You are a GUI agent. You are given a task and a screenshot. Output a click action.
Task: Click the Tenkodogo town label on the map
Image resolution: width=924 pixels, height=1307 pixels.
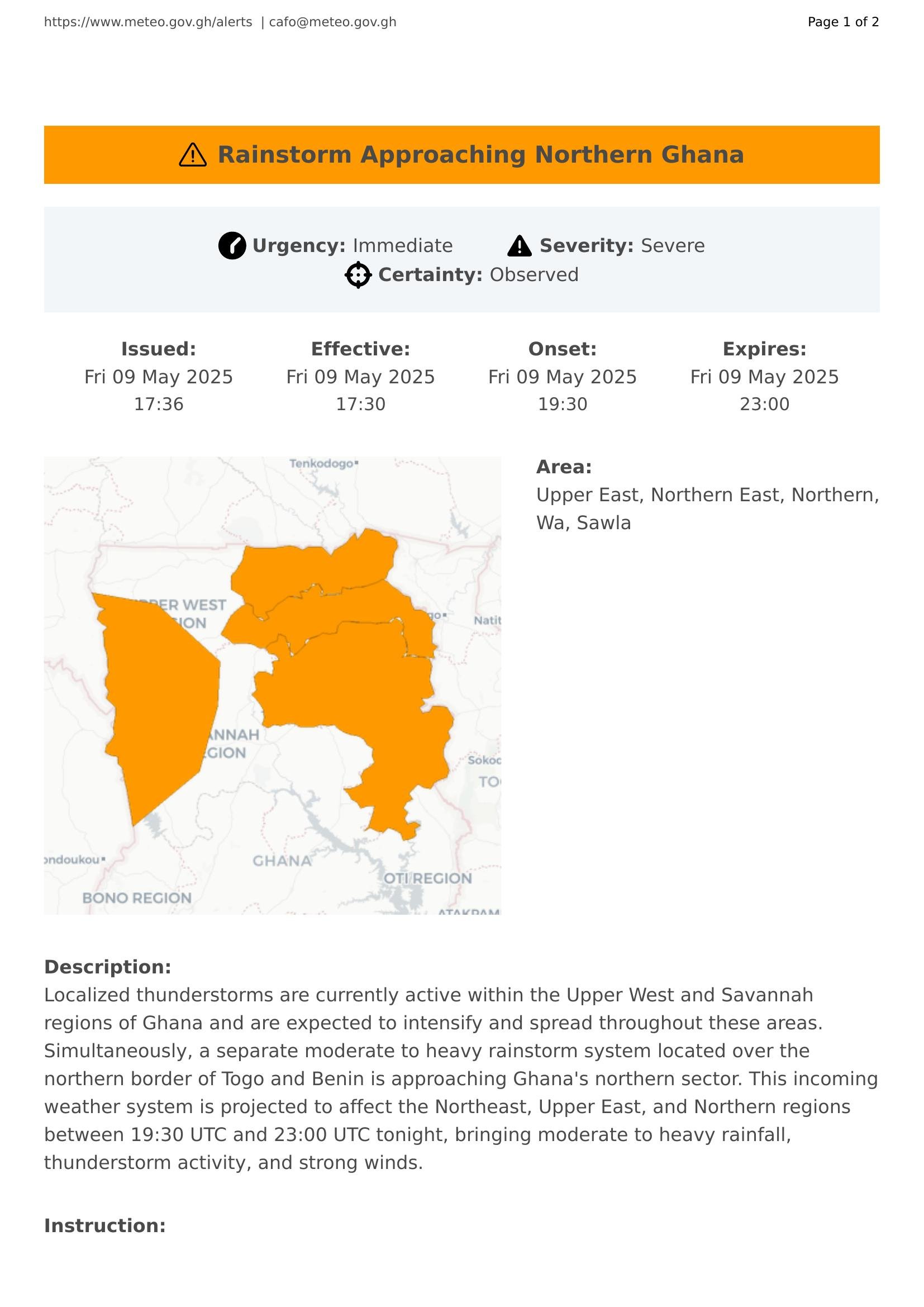point(322,463)
